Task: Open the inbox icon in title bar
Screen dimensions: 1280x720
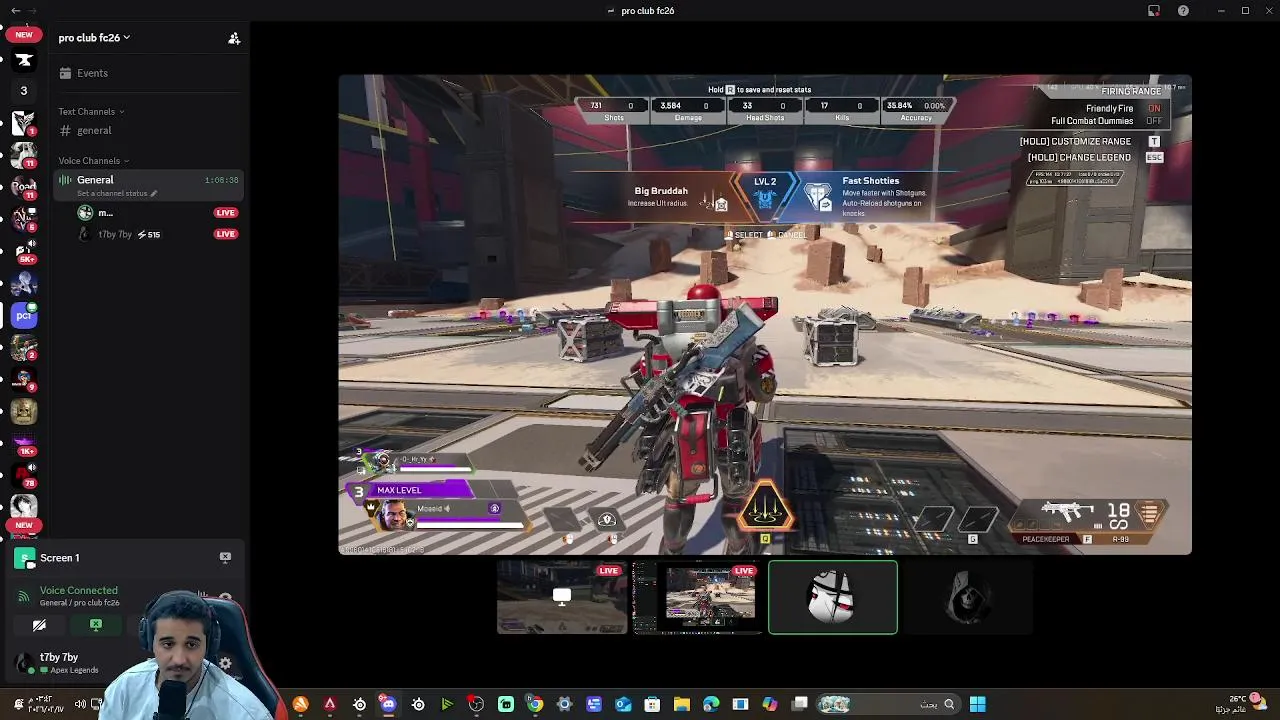Action: tap(1154, 11)
